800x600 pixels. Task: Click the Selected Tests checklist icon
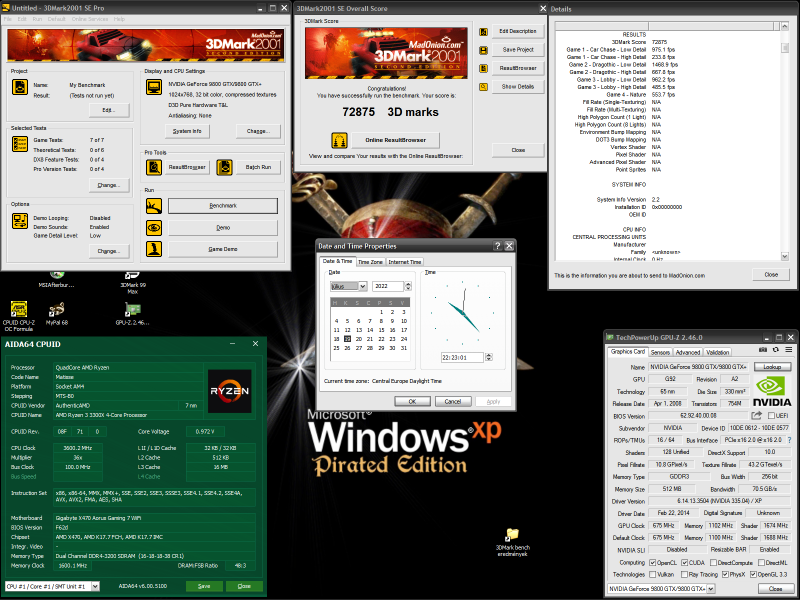point(20,144)
